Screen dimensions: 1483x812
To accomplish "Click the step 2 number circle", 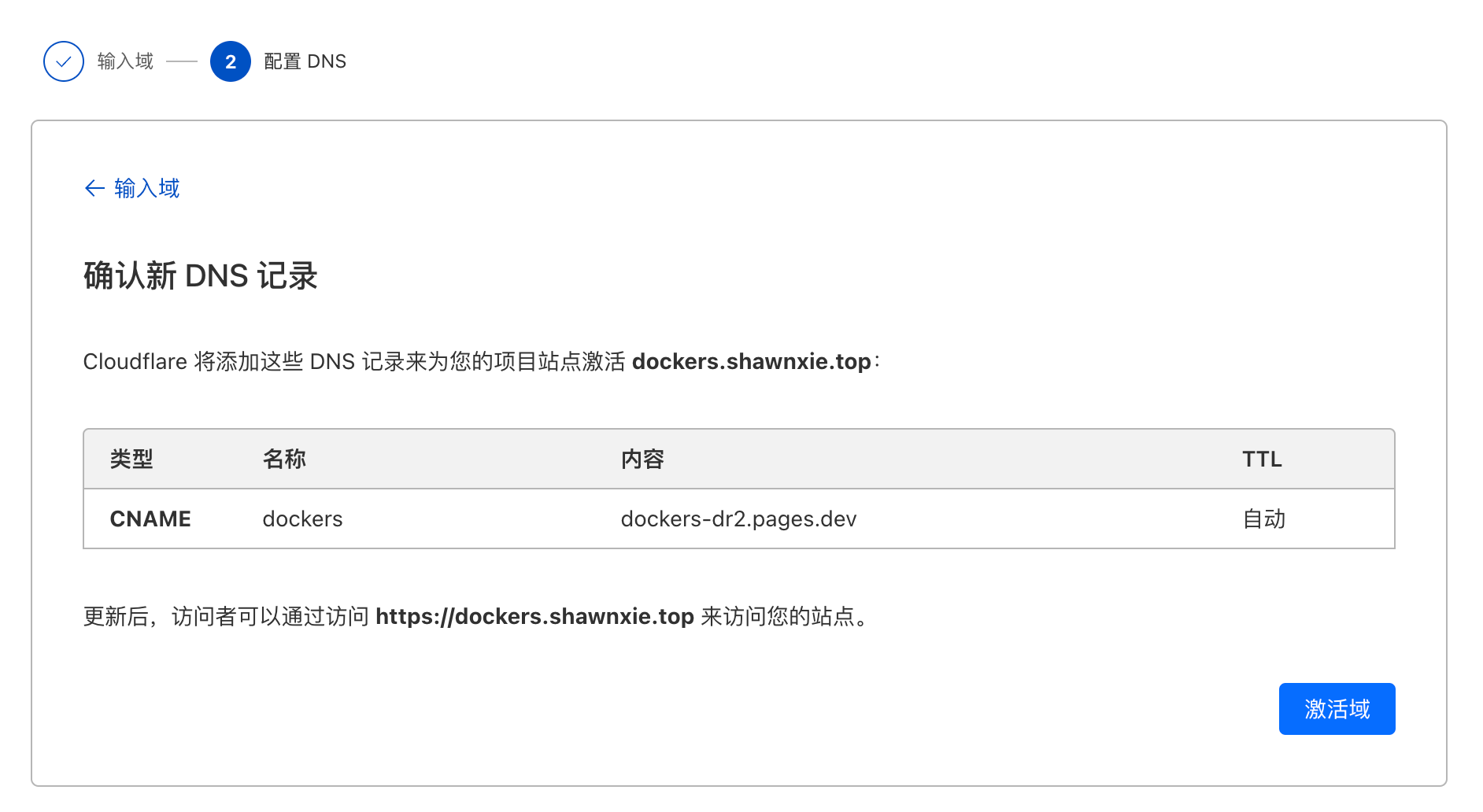I will pos(231,61).
